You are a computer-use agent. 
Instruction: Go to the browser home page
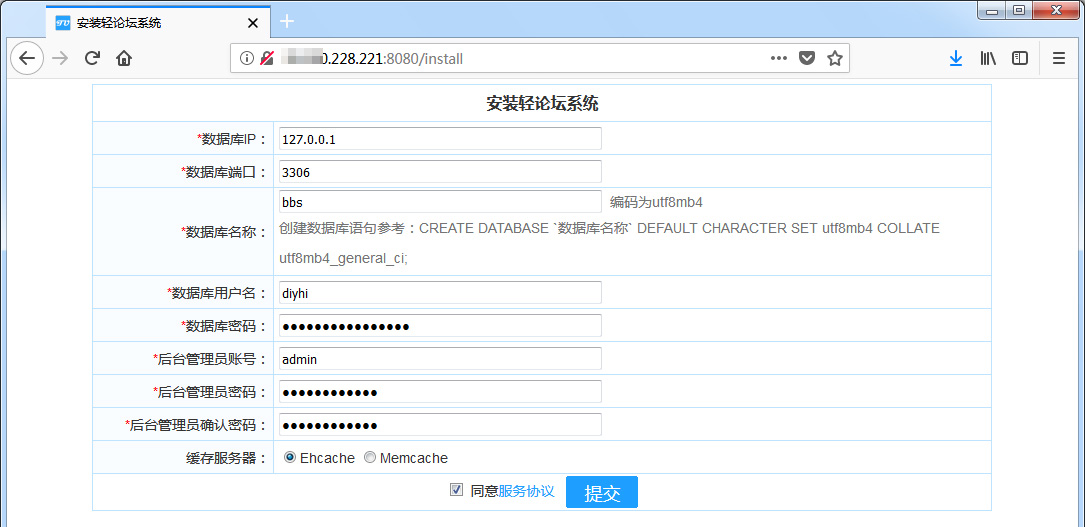point(124,58)
